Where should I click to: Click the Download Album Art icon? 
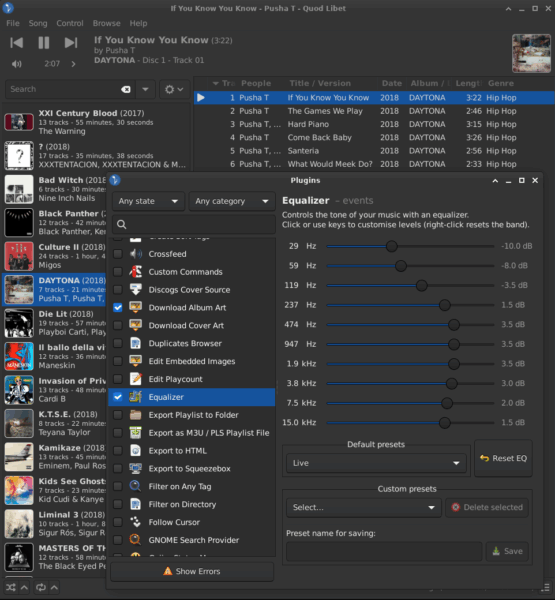[135, 307]
